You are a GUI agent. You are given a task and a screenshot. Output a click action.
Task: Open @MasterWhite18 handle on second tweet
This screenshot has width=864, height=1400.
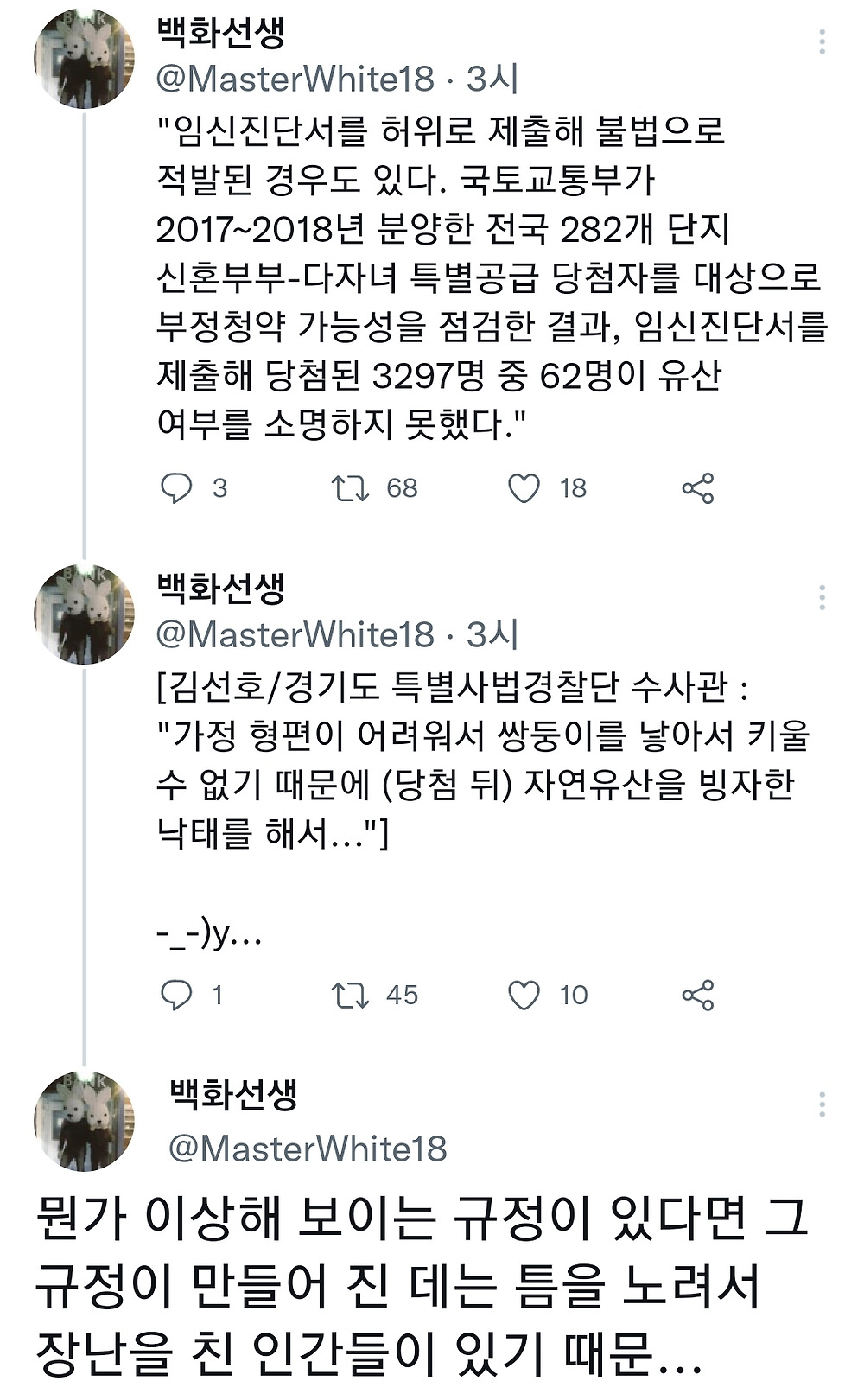(x=295, y=635)
